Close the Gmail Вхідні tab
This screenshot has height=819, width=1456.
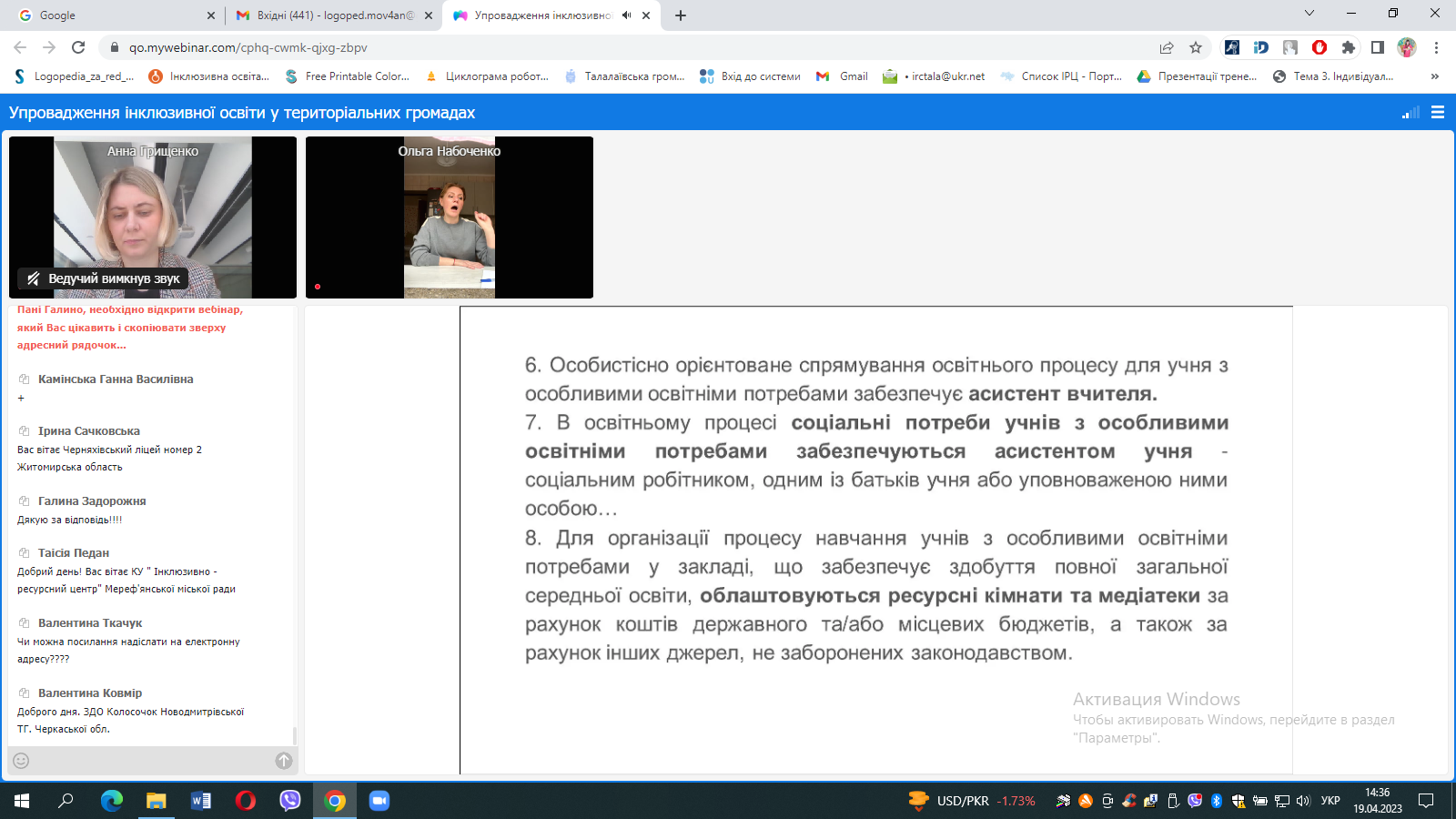click(x=429, y=15)
